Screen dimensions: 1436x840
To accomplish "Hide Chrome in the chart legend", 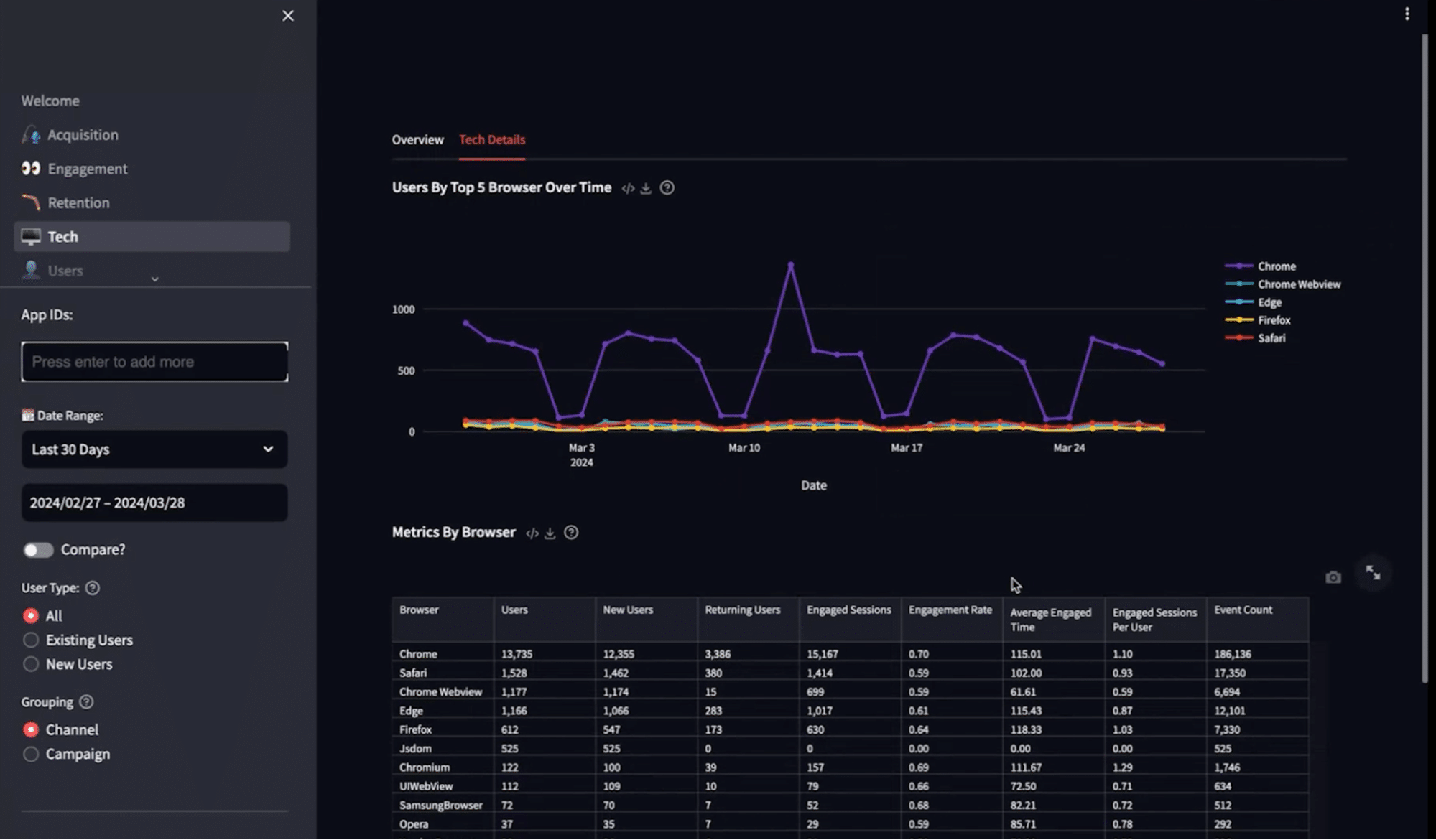I will coord(1277,266).
